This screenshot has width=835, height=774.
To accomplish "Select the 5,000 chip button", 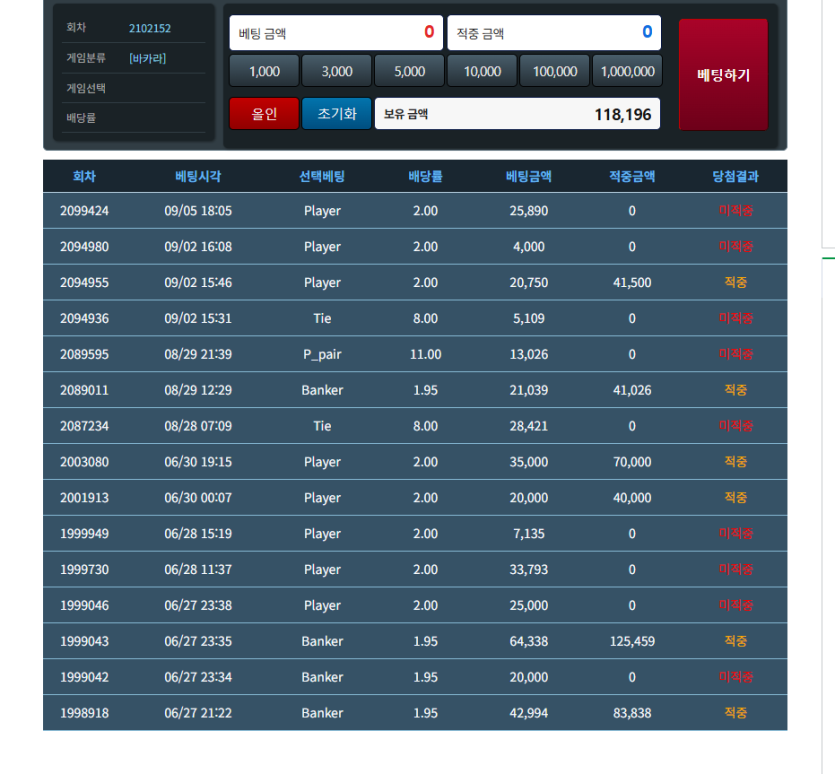I will [x=410, y=71].
